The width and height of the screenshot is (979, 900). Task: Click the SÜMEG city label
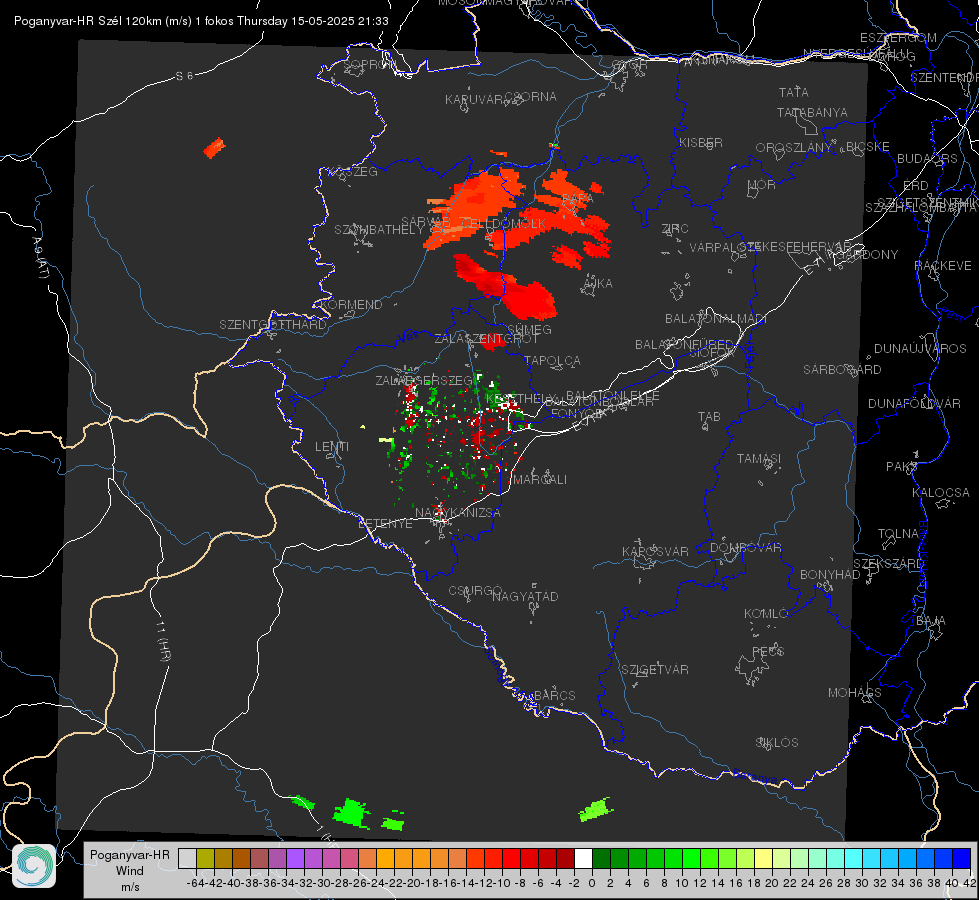pyautogui.click(x=529, y=329)
